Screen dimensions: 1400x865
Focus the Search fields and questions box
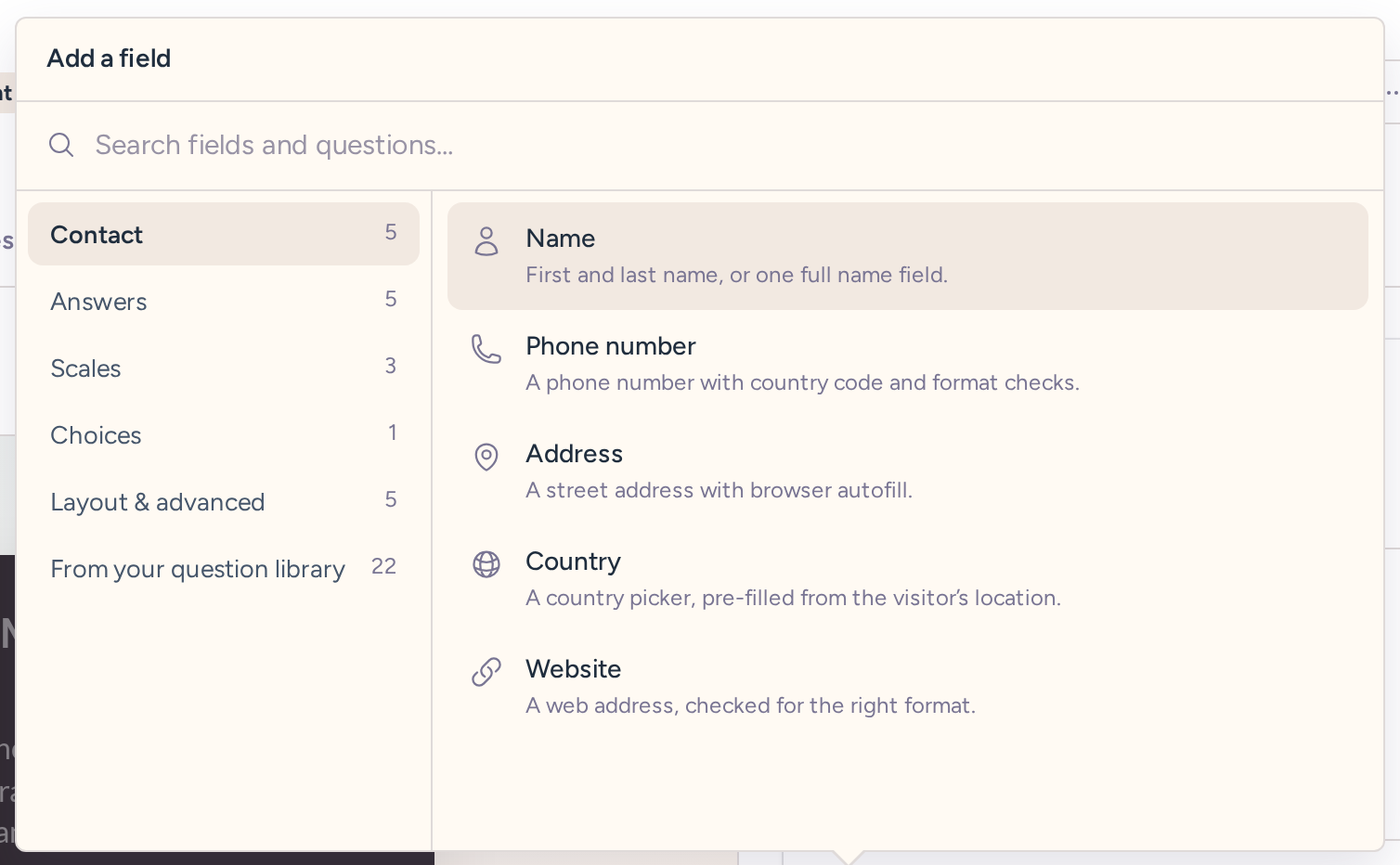[700, 146]
